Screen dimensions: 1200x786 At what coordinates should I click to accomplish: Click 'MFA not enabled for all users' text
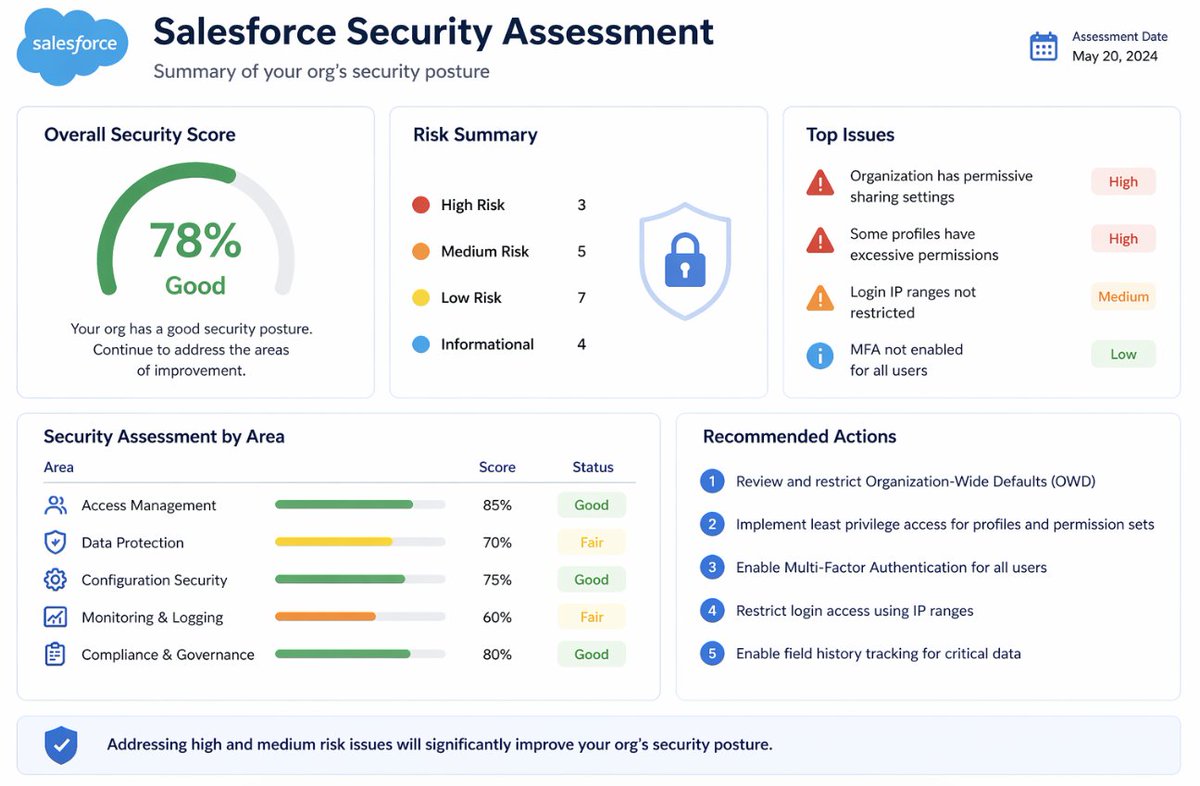pos(906,360)
